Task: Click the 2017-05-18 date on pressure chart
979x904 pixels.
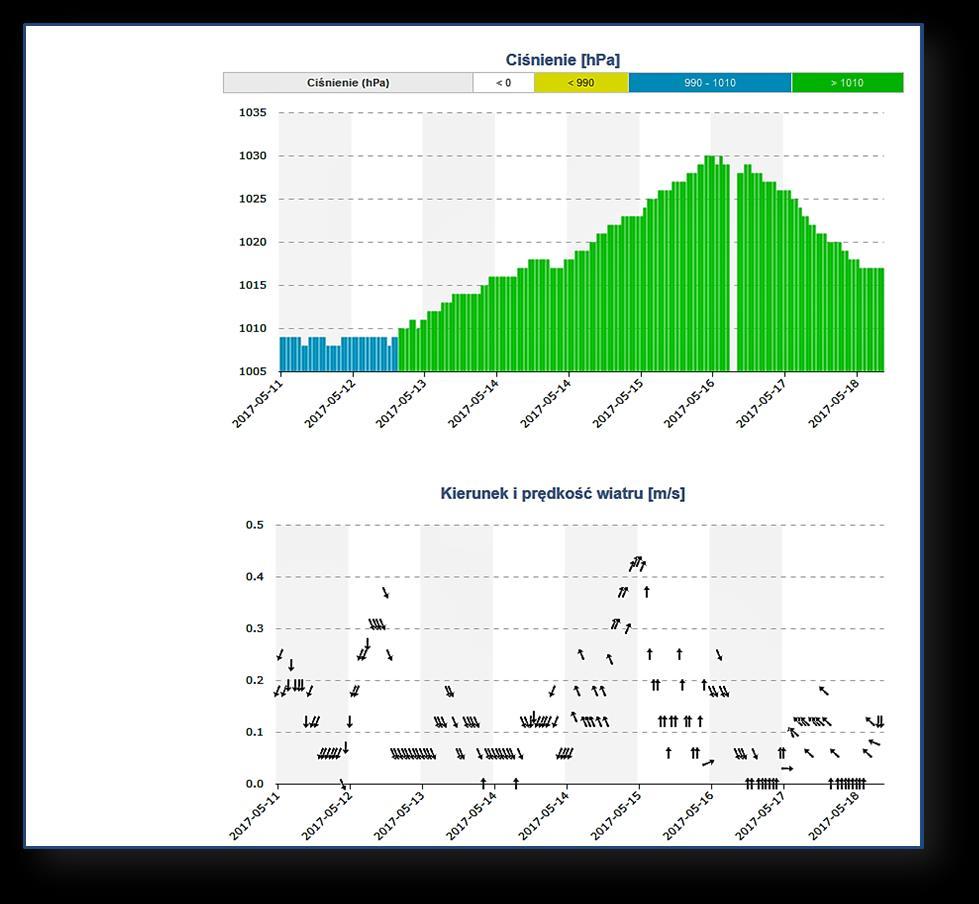Action: click(x=834, y=403)
